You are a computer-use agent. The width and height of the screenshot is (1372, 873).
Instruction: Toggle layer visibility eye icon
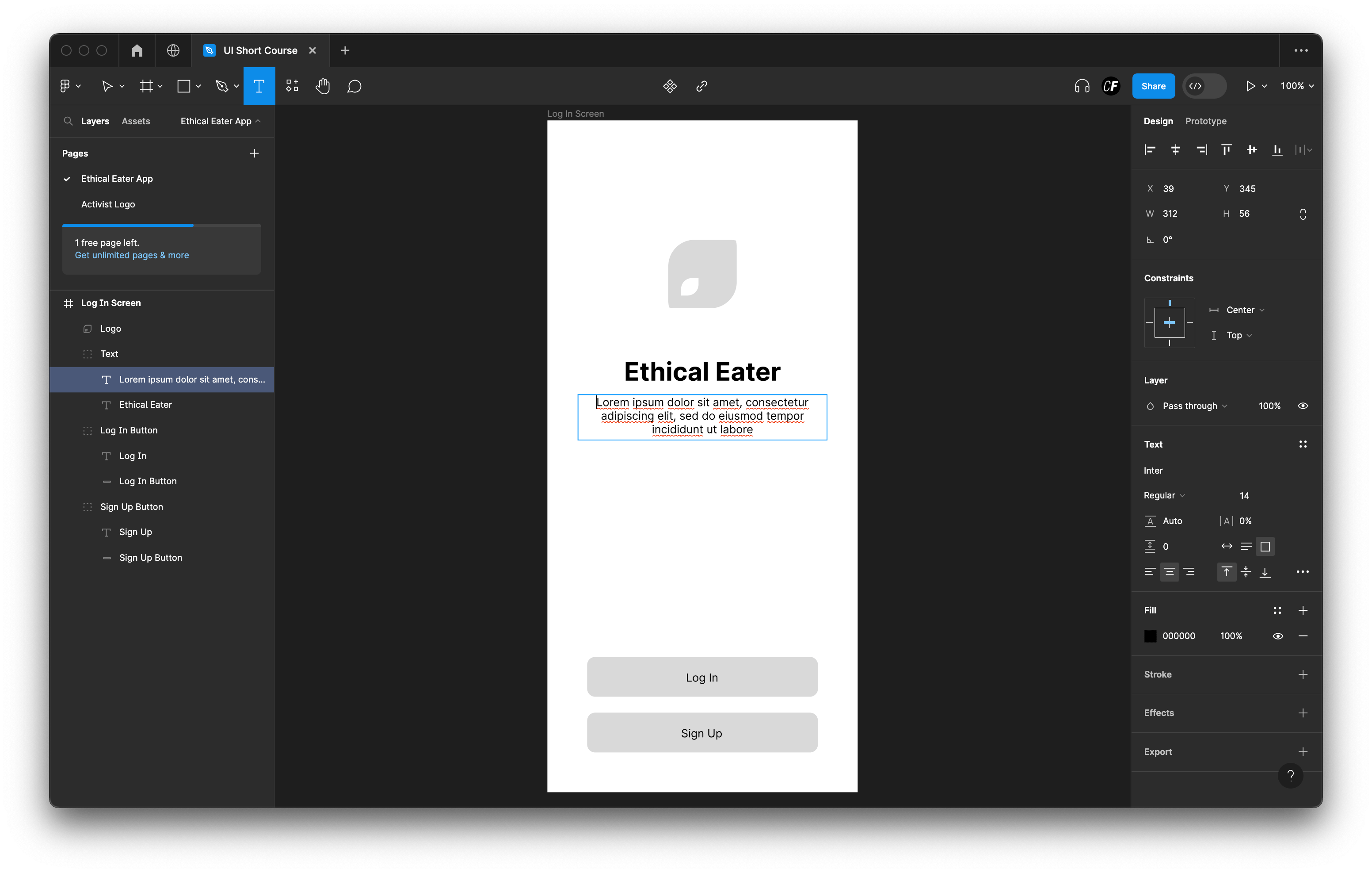(1303, 406)
